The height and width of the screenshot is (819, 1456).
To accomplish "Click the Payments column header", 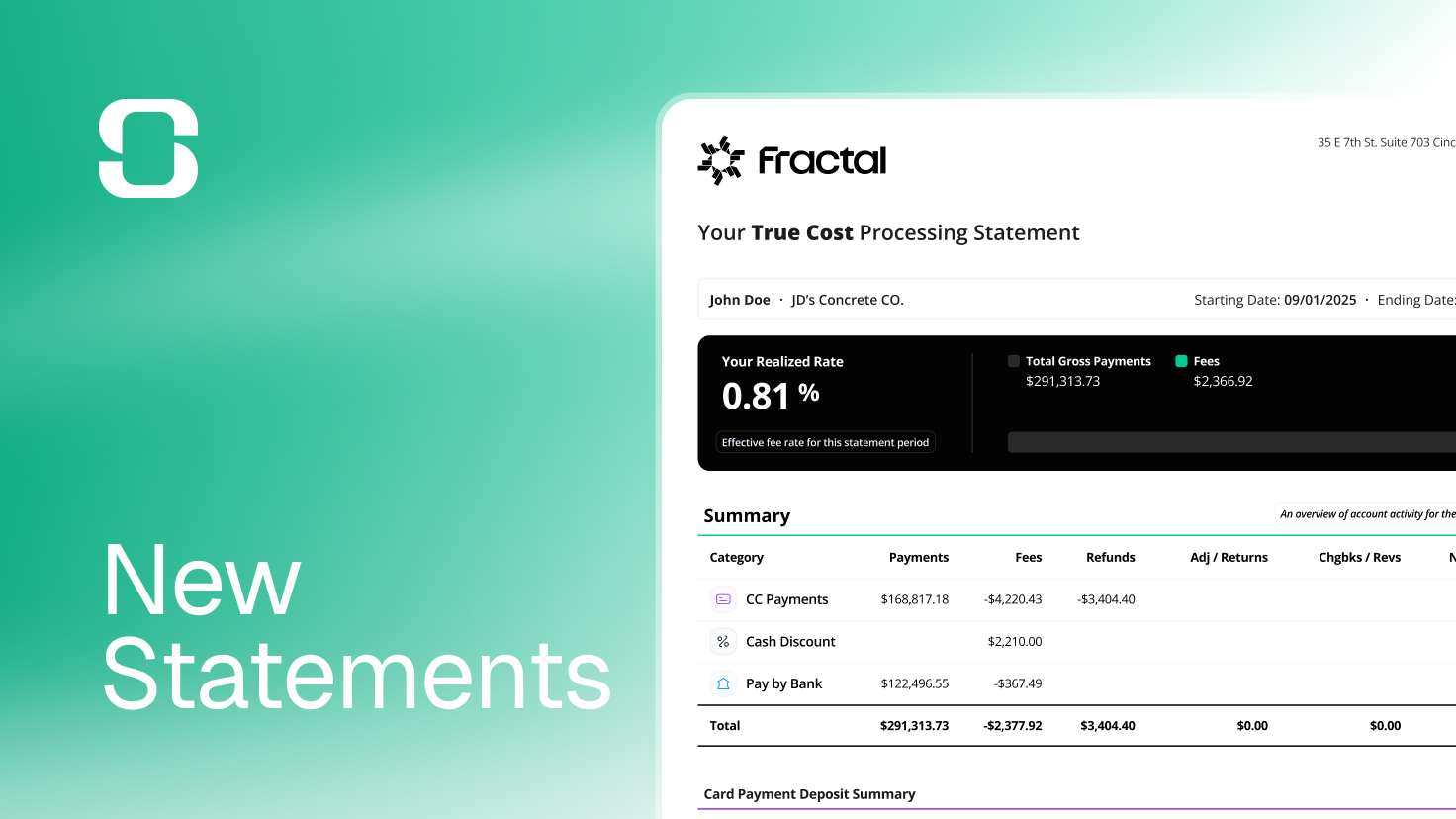I will click(919, 558).
